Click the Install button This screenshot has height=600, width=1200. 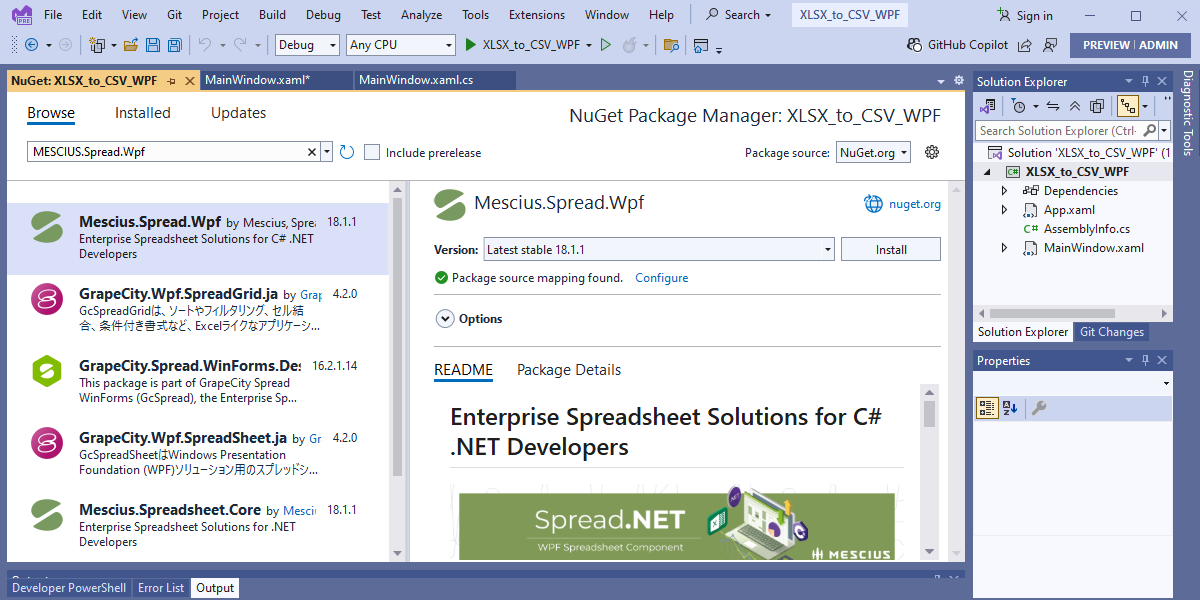891,249
